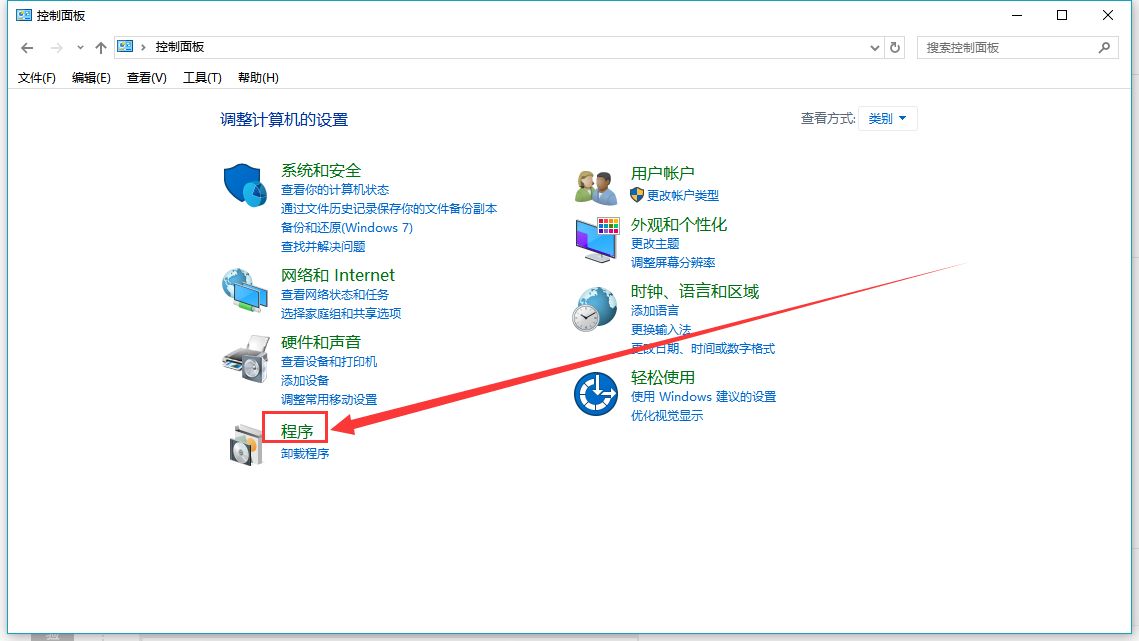Open the 程序 category heading
1139x641 pixels.
tap(296, 432)
